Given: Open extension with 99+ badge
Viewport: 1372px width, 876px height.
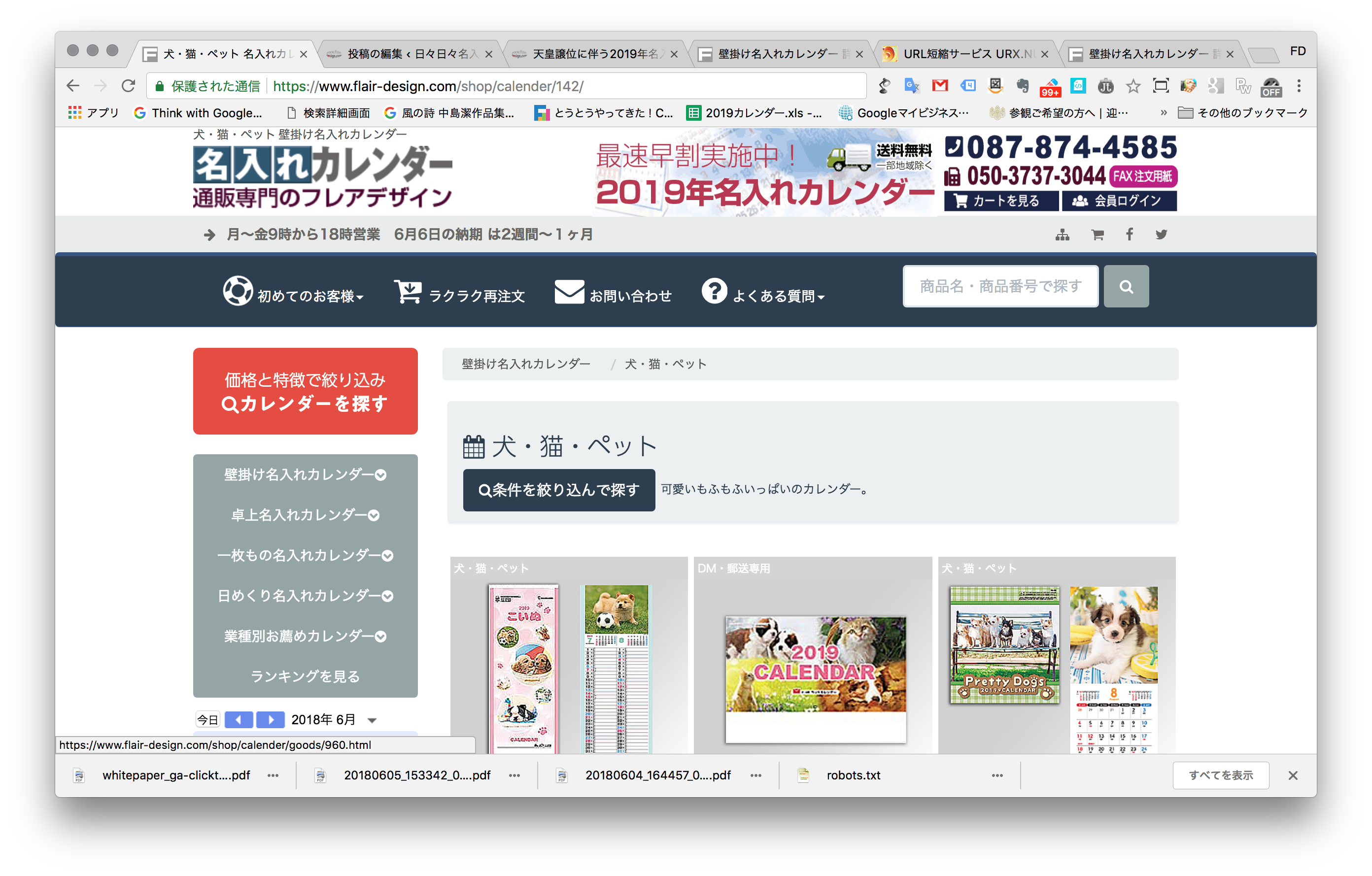Looking at the screenshot, I should pyautogui.click(x=1050, y=87).
